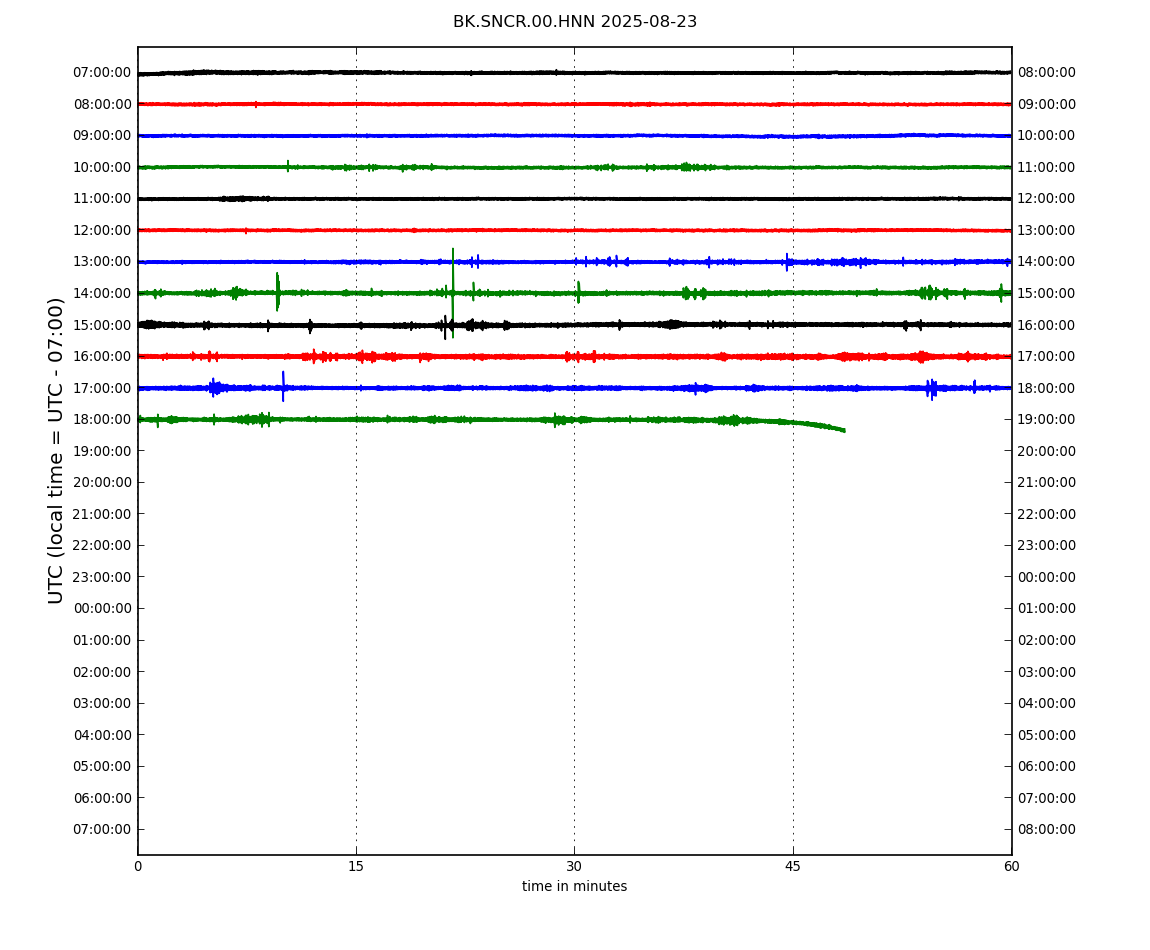Click right-axis label 22:00:00

coord(1047,514)
